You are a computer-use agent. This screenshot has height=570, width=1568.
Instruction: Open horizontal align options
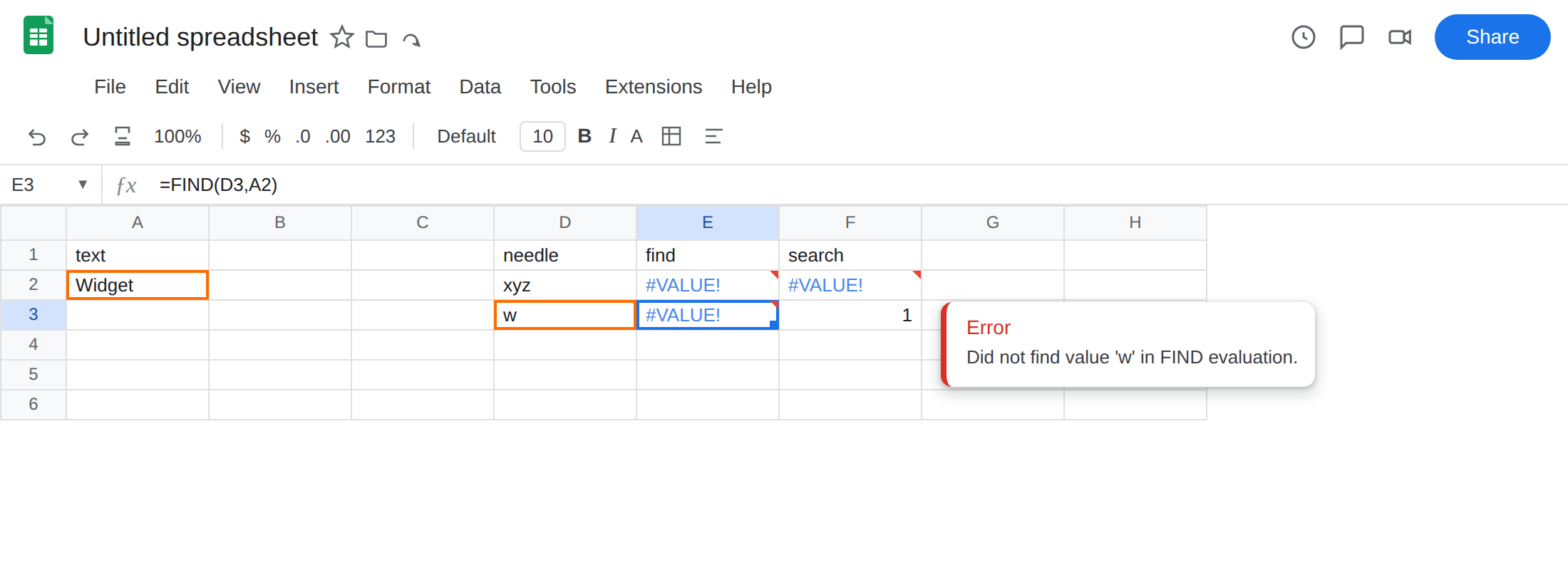tap(713, 136)
